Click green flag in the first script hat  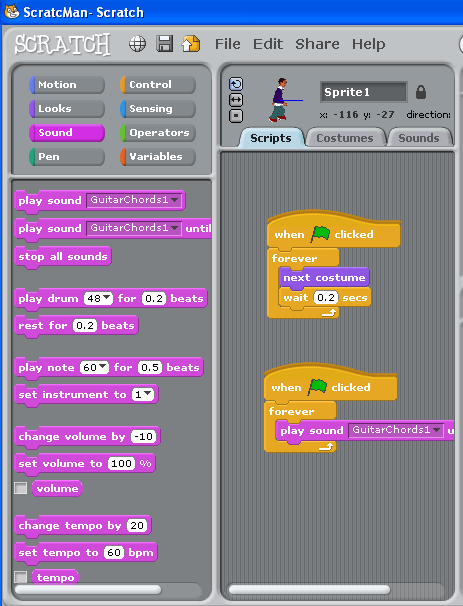[320, 234]
